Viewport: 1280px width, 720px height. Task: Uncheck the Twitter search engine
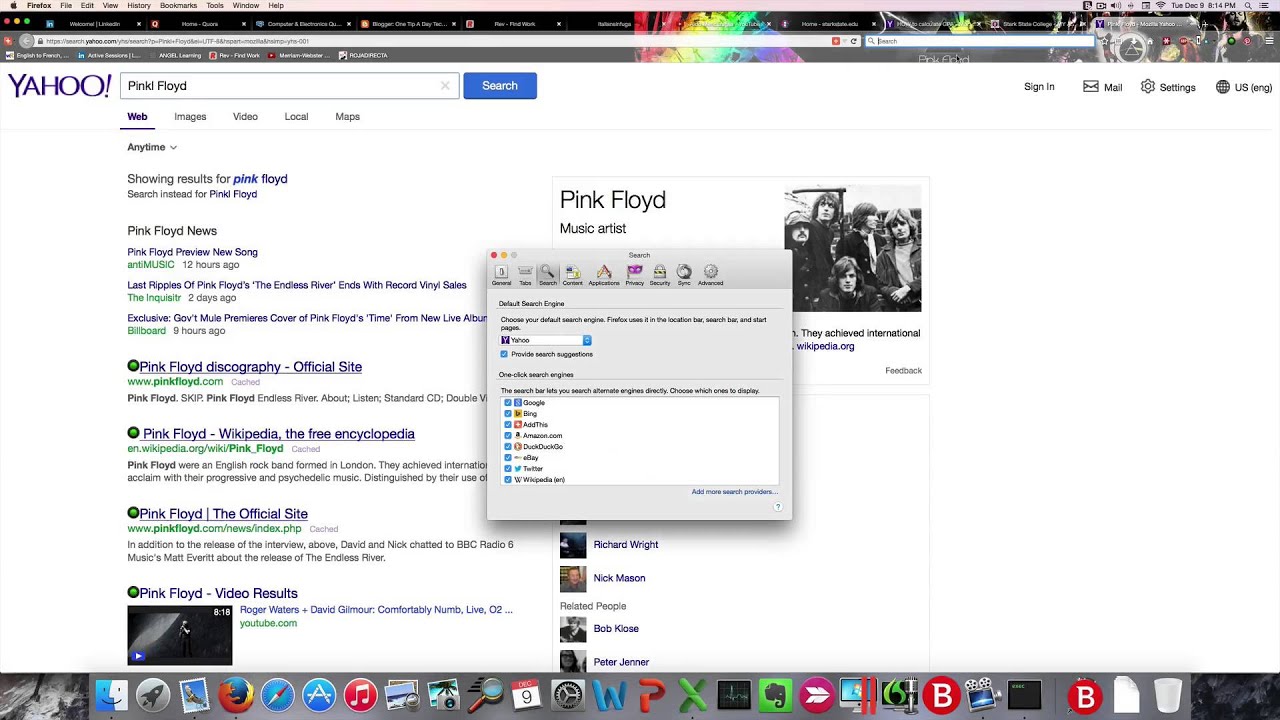(508, 469)
